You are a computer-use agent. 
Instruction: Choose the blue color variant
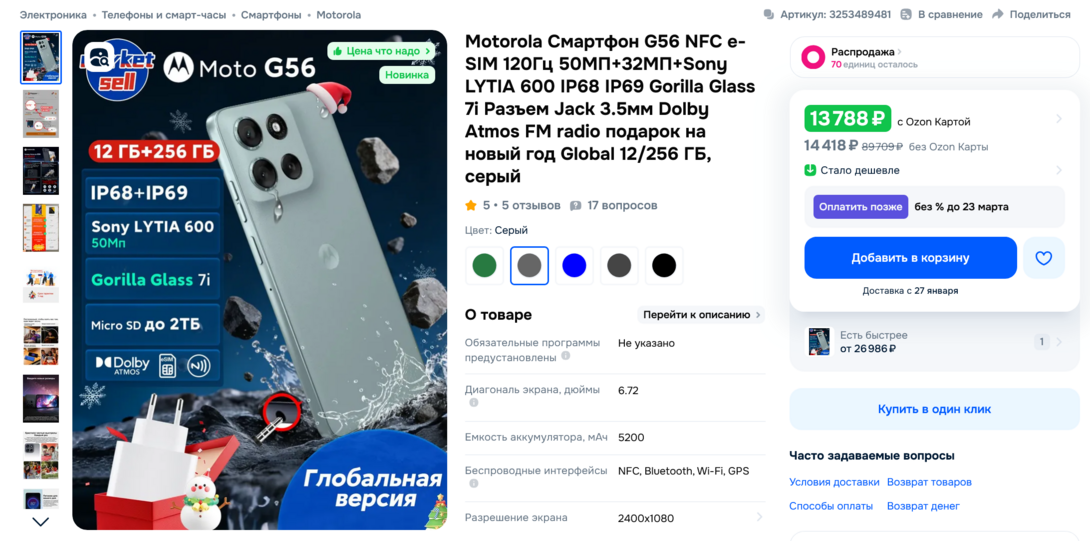coord(574,266)
